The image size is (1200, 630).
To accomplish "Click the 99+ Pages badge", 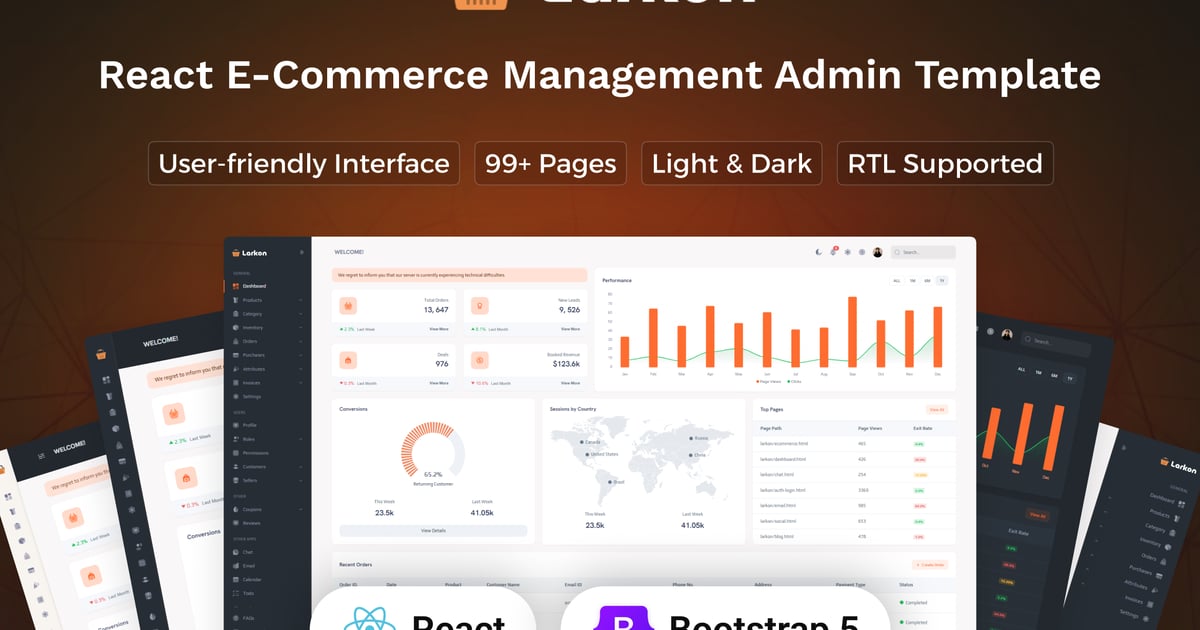I will coord(551,164).
